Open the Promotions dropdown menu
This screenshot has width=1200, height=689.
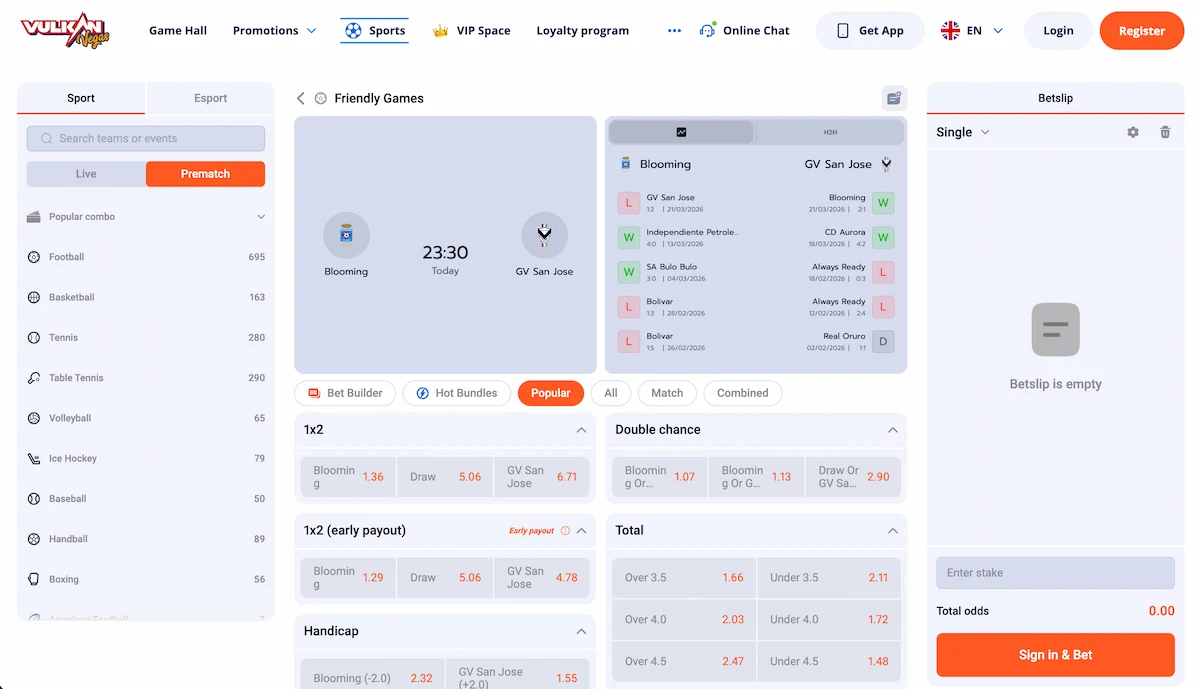[x=274, y=31]
